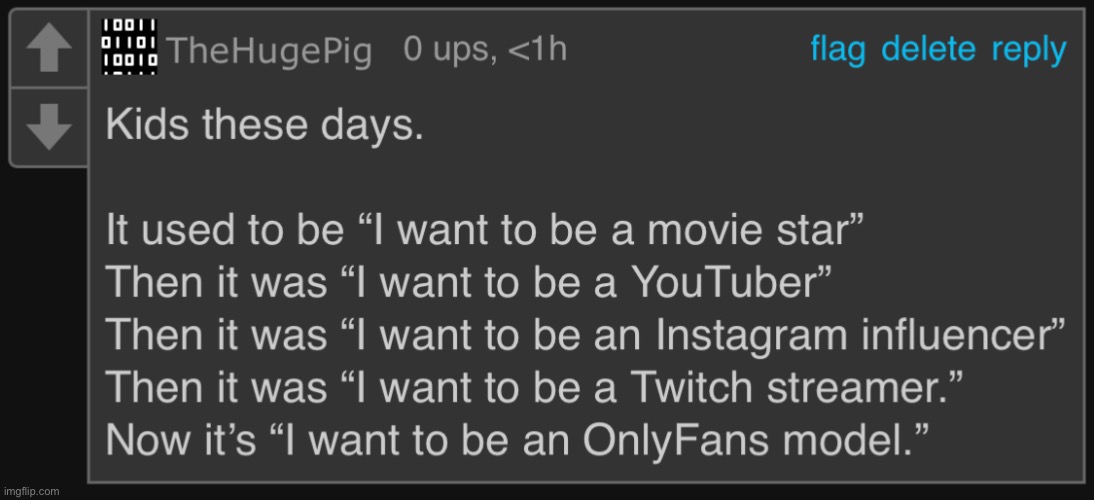
Task: Click "Now it's" at the last line's start
Action: pos(181,440)
